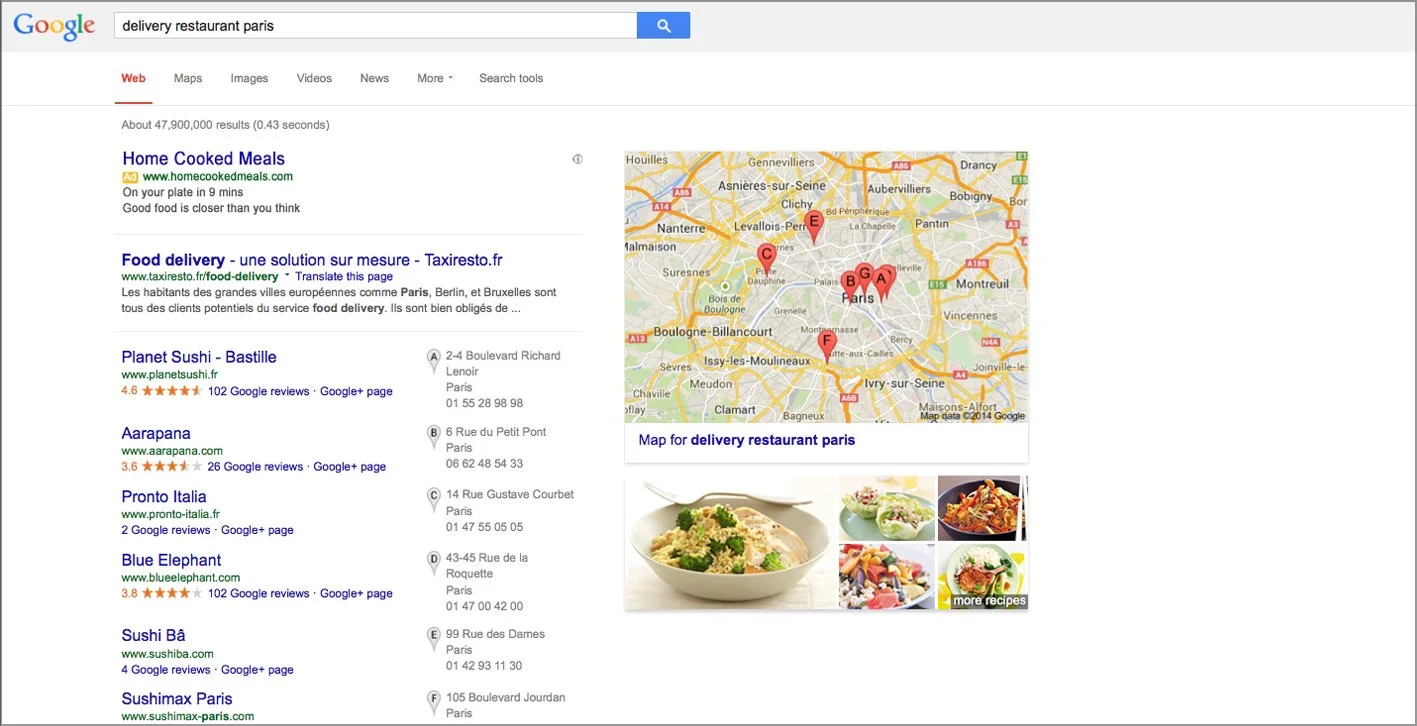
Task: Click phone number 06 62 48 54 33
Action: (x=484, y=464)
